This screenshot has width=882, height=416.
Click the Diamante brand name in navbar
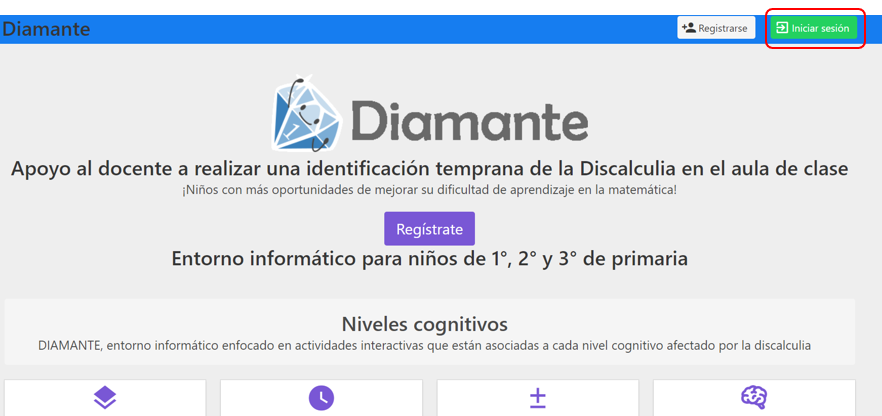coord(46,29)
